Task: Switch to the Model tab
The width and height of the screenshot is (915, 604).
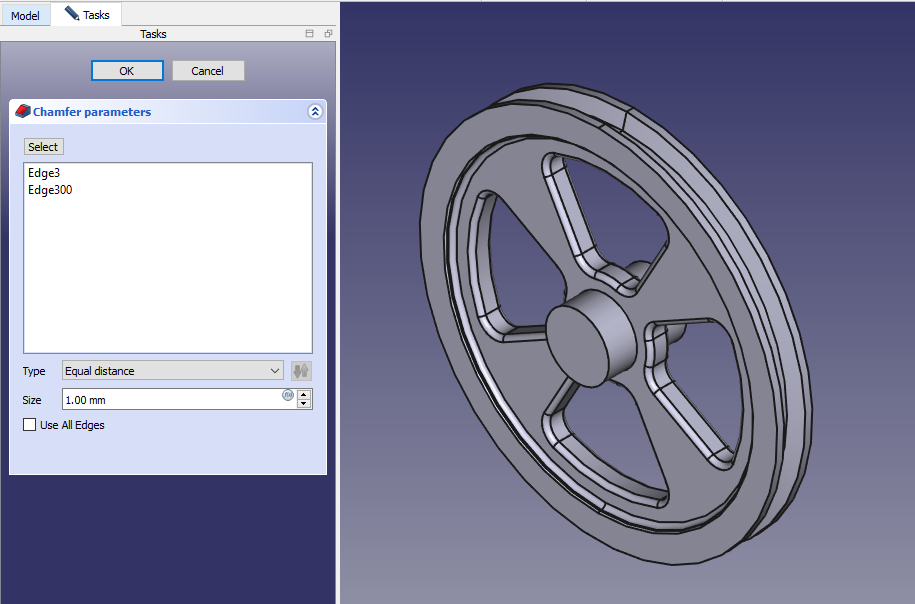Action: (x=25, y=16)
